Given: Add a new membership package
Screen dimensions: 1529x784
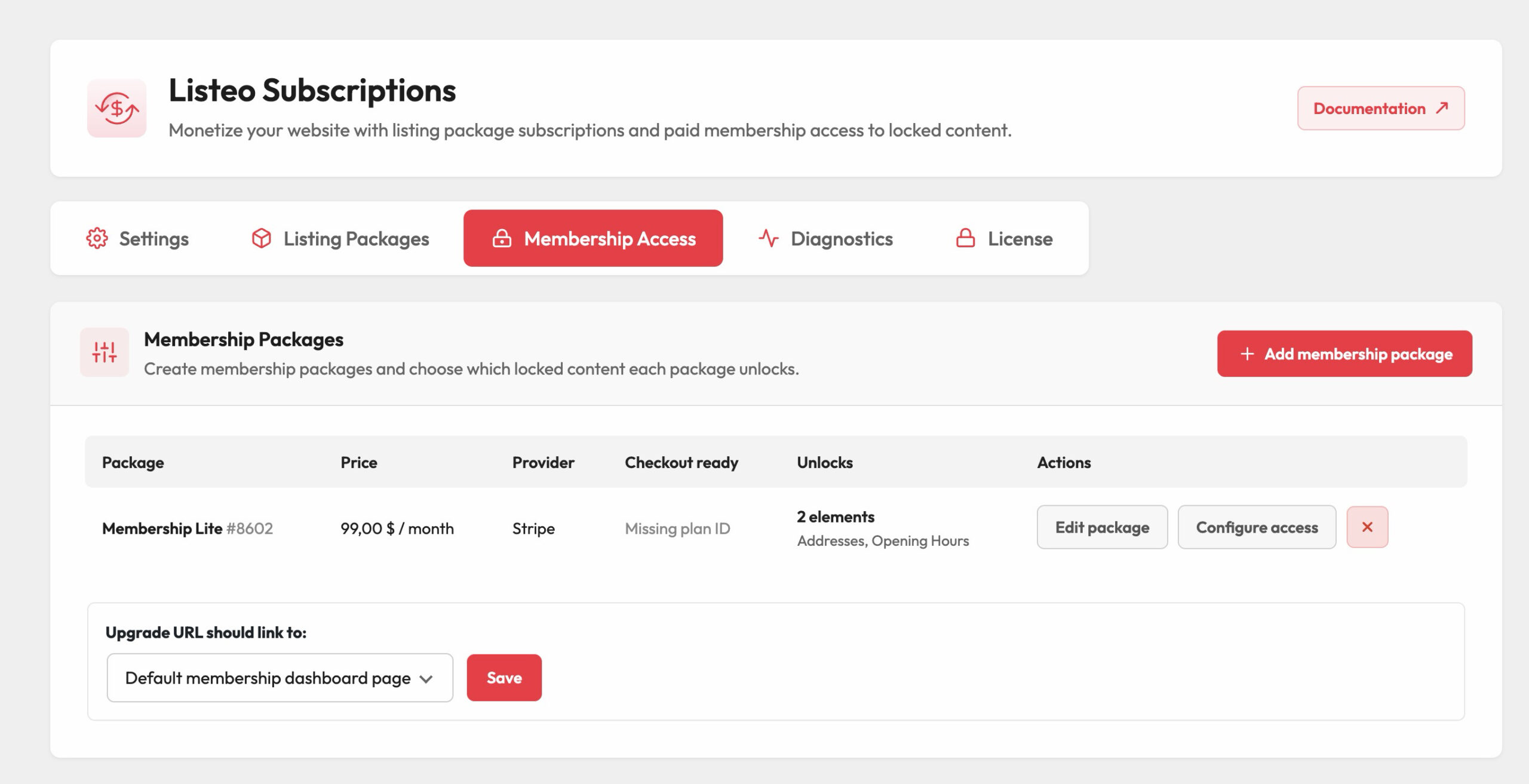Looking at the screenshot, I should click(1344, 353).
